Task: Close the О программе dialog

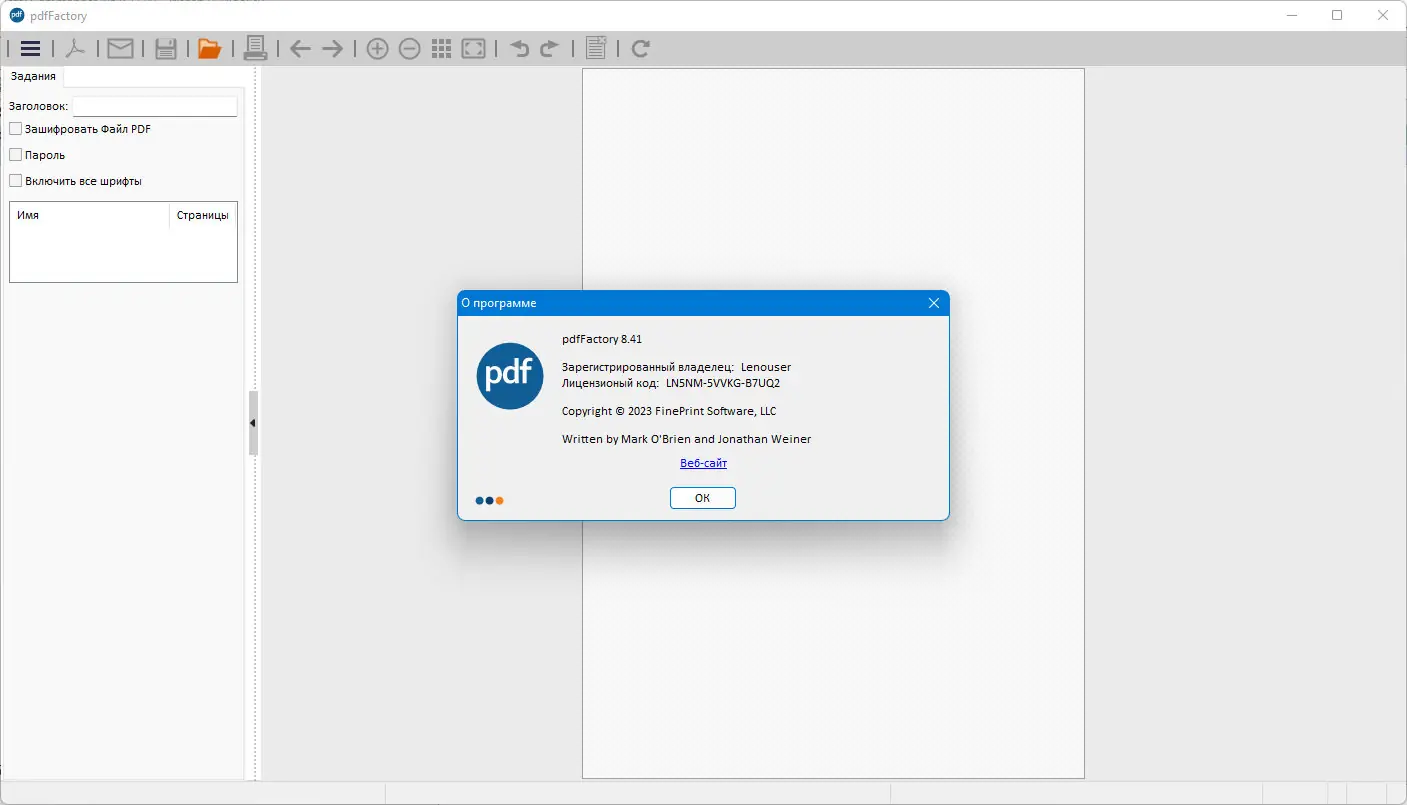Action: pyautogui.click(x=934, y=303)
